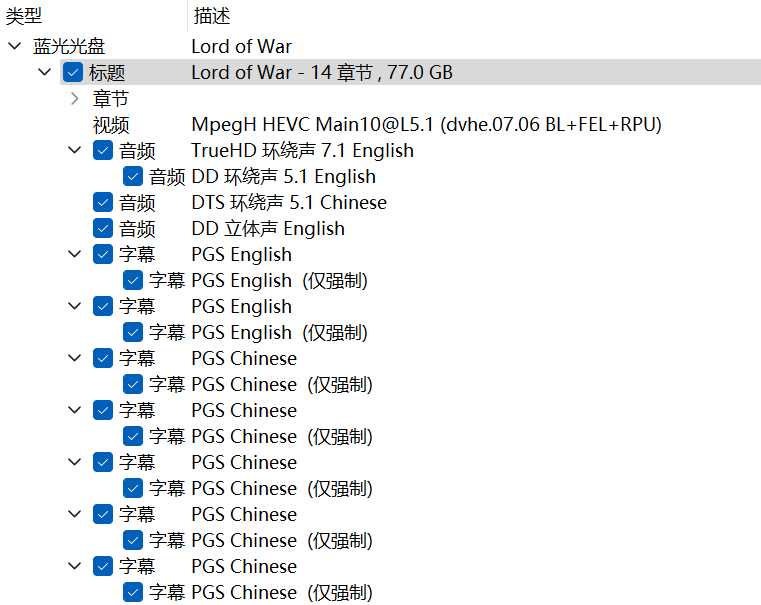Collapse the 蓝光光盘 root node
The image size is (761, 605).
pos(14,46)
